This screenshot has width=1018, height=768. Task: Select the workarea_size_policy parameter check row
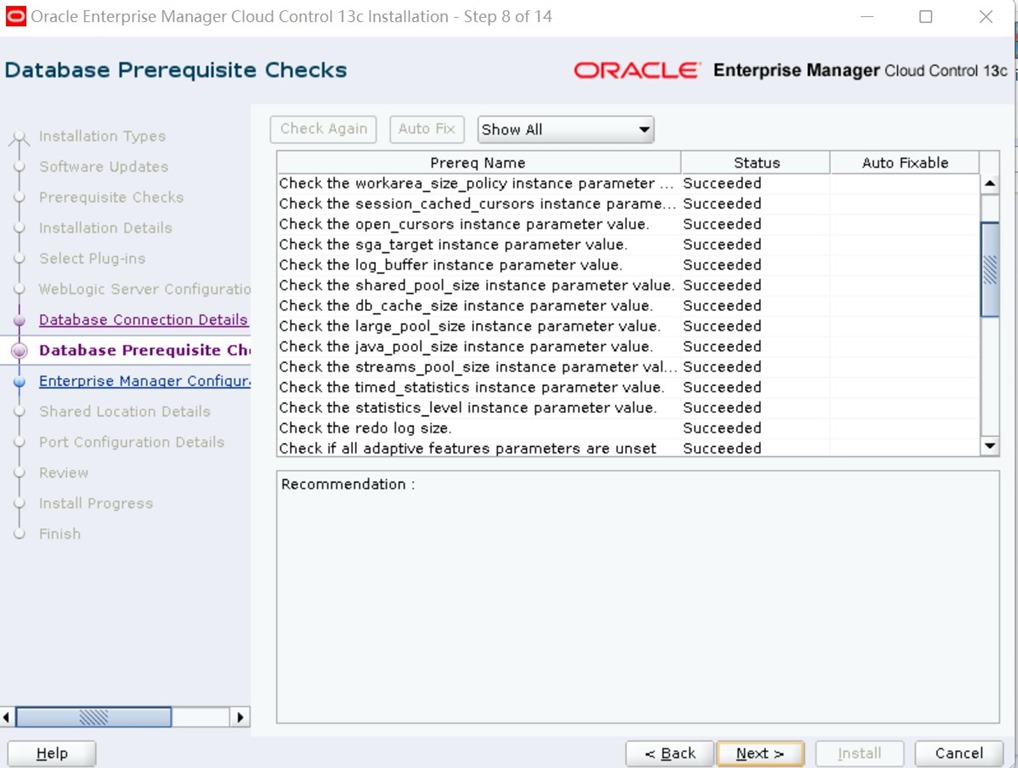(628, 184)
